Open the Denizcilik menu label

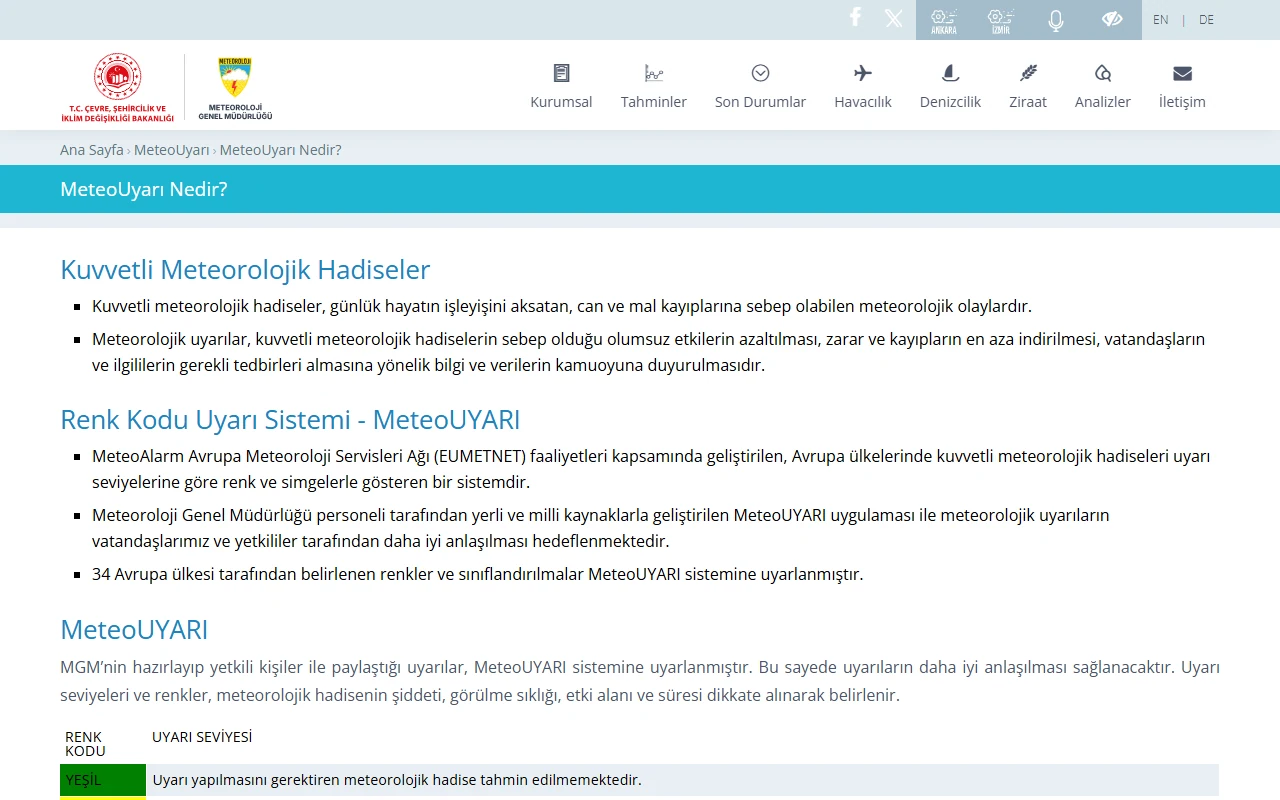(x=950, y=102)
